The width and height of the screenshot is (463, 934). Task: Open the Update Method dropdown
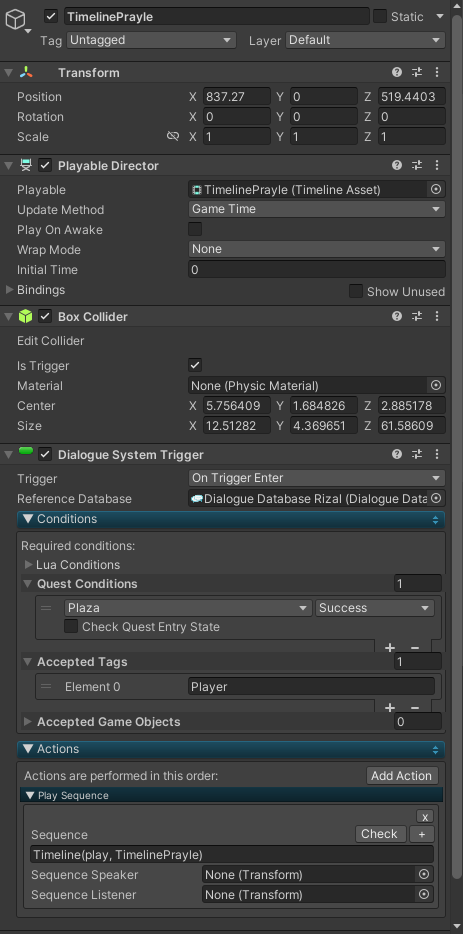(316, 209)
